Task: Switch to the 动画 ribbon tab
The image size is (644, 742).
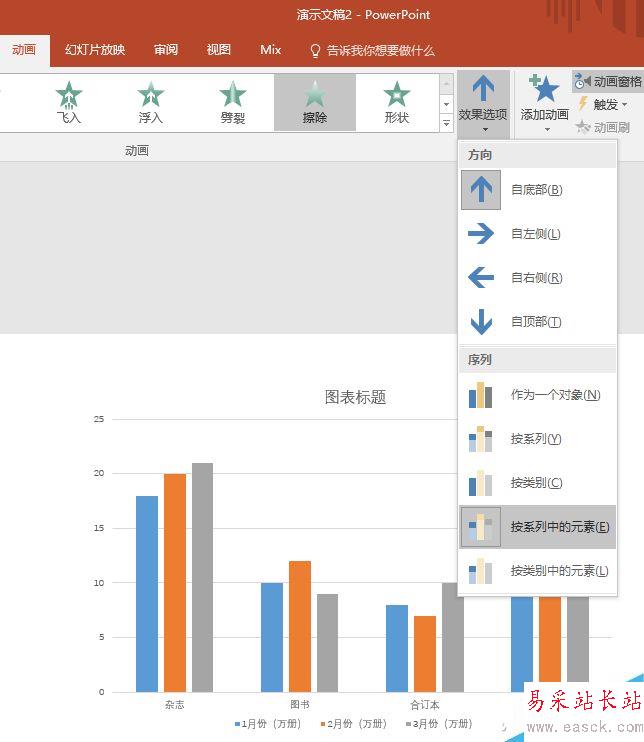Action: pos(24,50)
